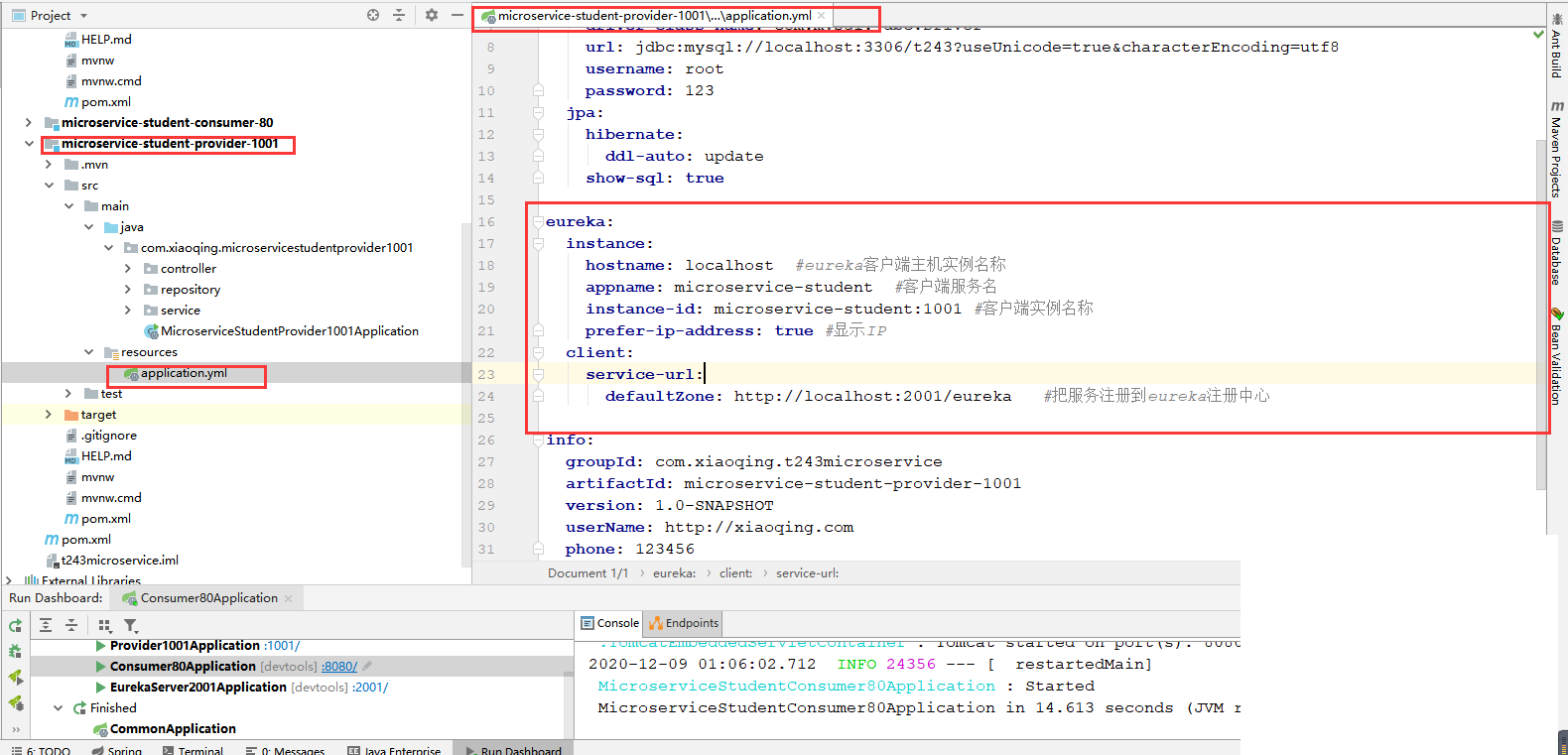Open the :1001/ link for Provider1001Application
This screenshot has height=755, width=1568.
pyautogui.click(x=283, y=646)
